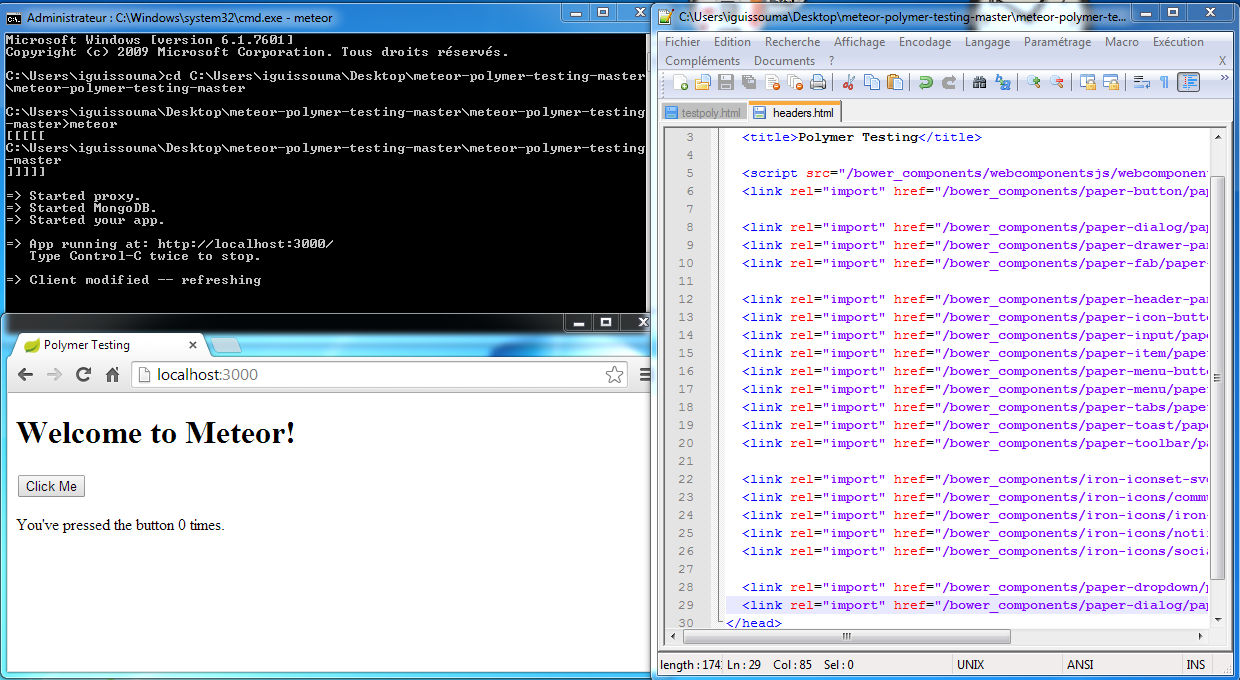Open the Macro menu
1240x680 pixels.
pos(1122,42)
